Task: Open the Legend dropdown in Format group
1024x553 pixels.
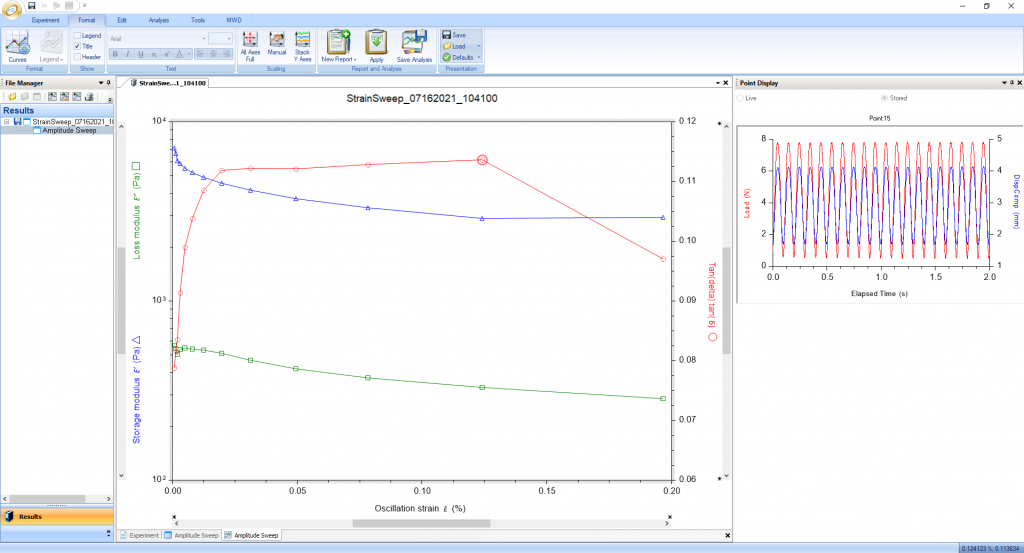Action: pos(51,46)
